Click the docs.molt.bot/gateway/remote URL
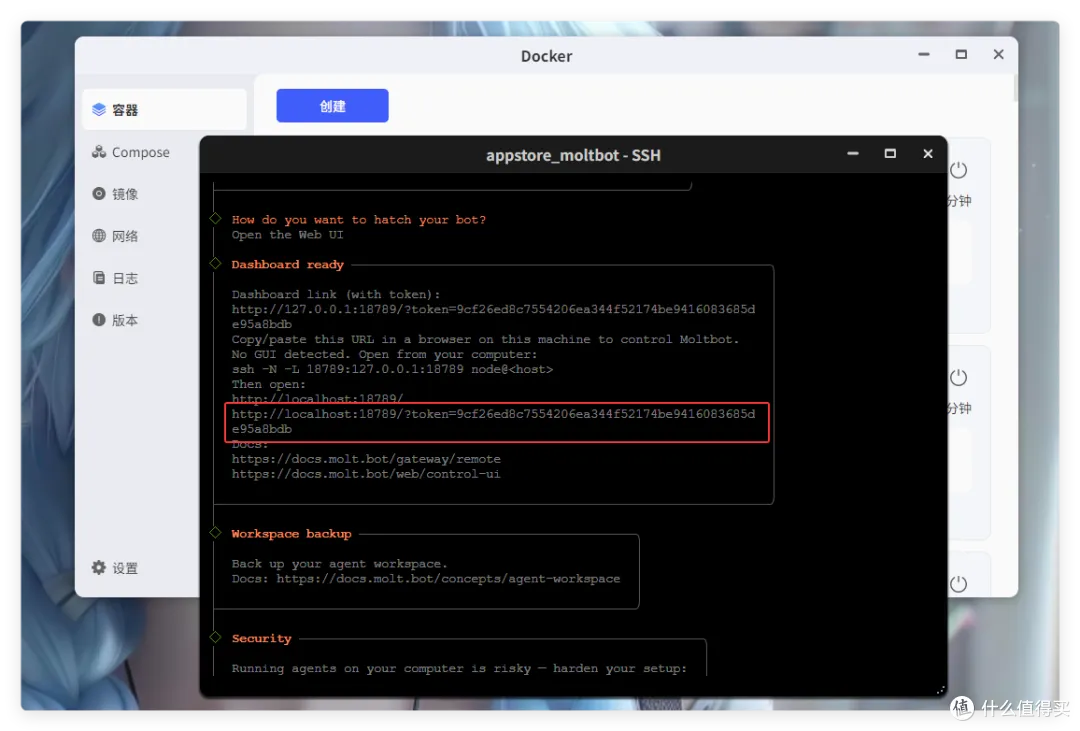This screenshot has width=1080, height=731. coord(366,459)
